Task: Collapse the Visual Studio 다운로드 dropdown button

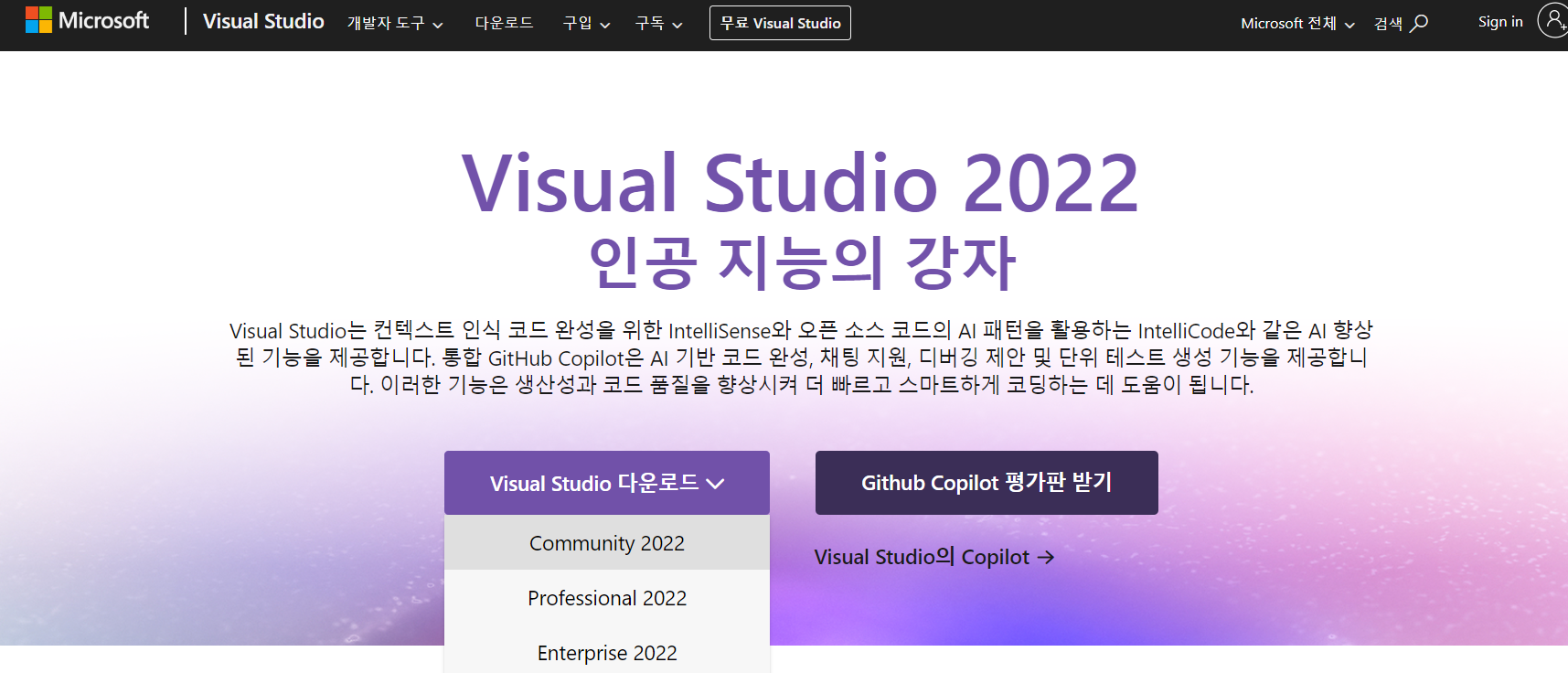Action: coord(607,483)
